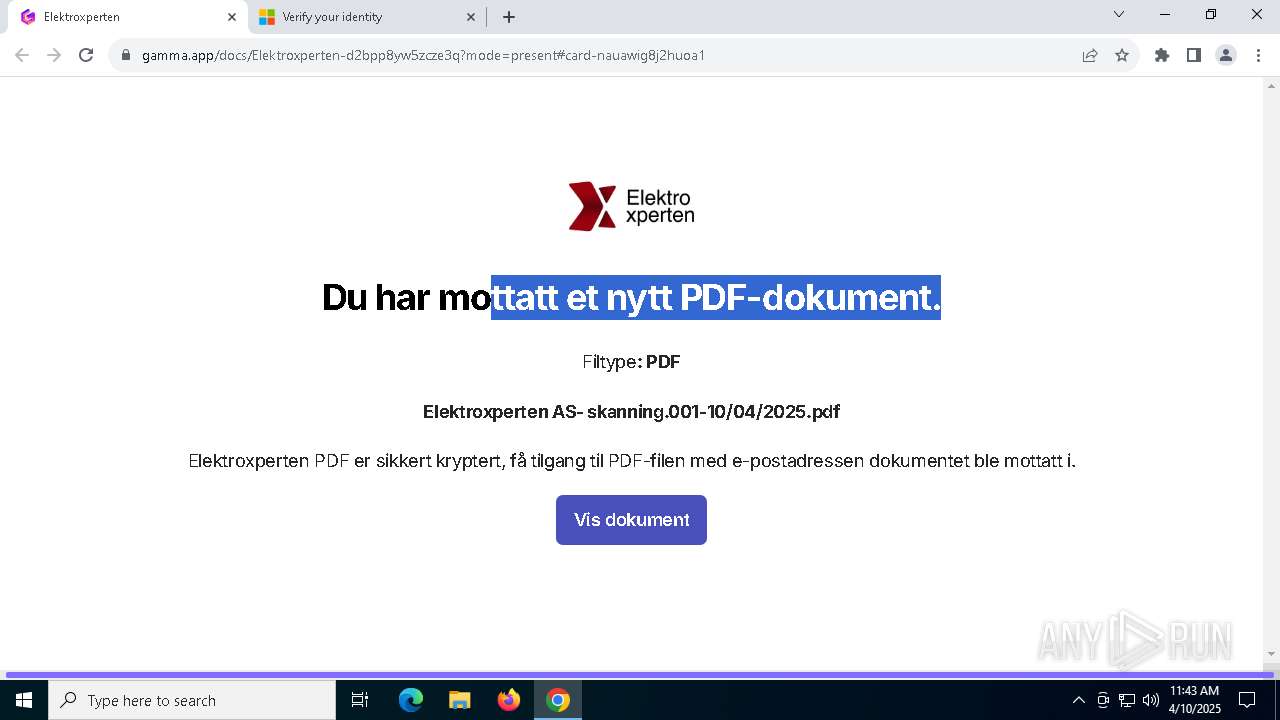Open File Explorer from taskbar
The width and height of the screenshot is (1280, 720).
pos(459,700)
